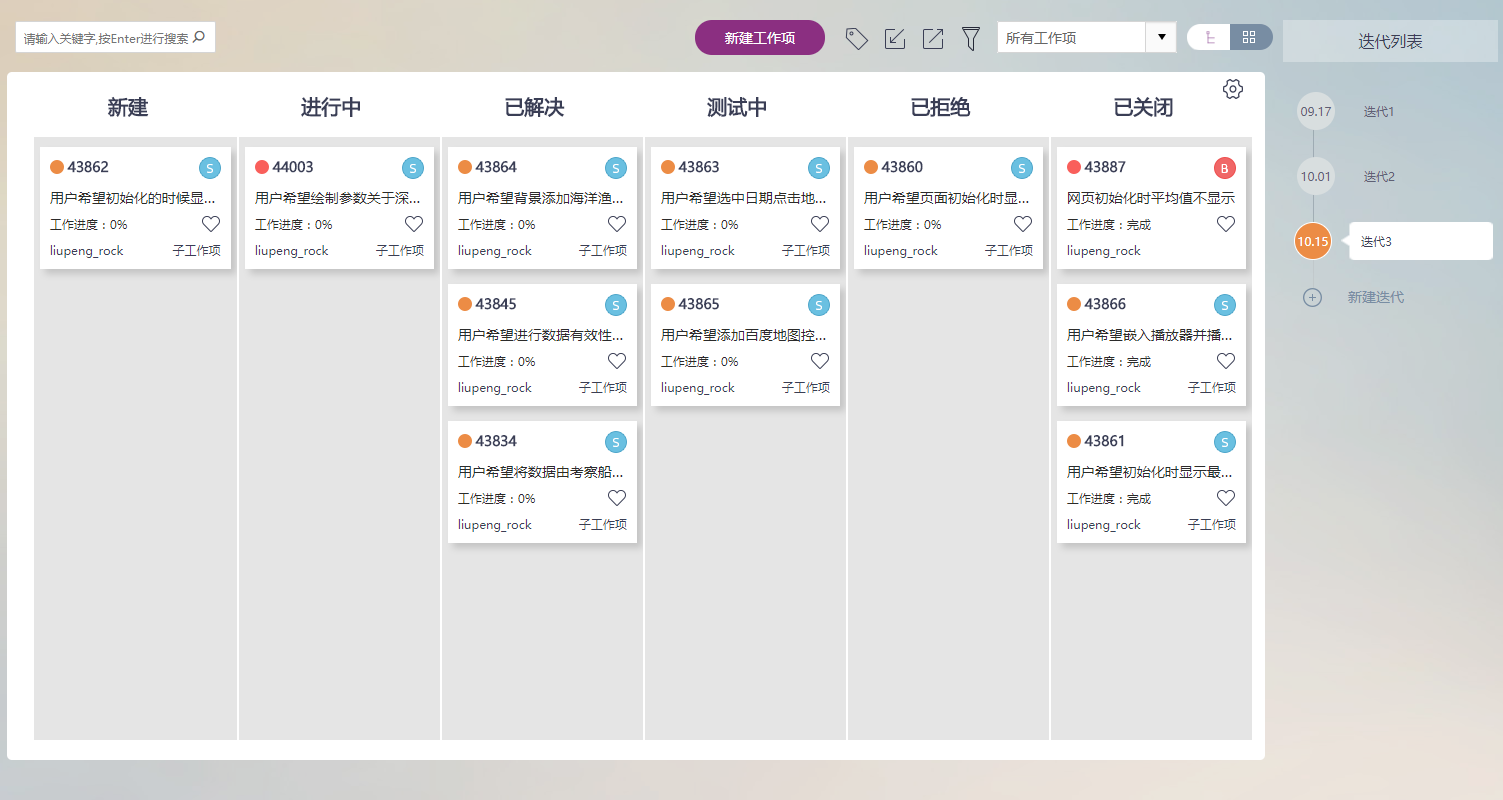Click the plus icon for 新建迭代
The image size is (1503, 800).
pos(1313,297)
